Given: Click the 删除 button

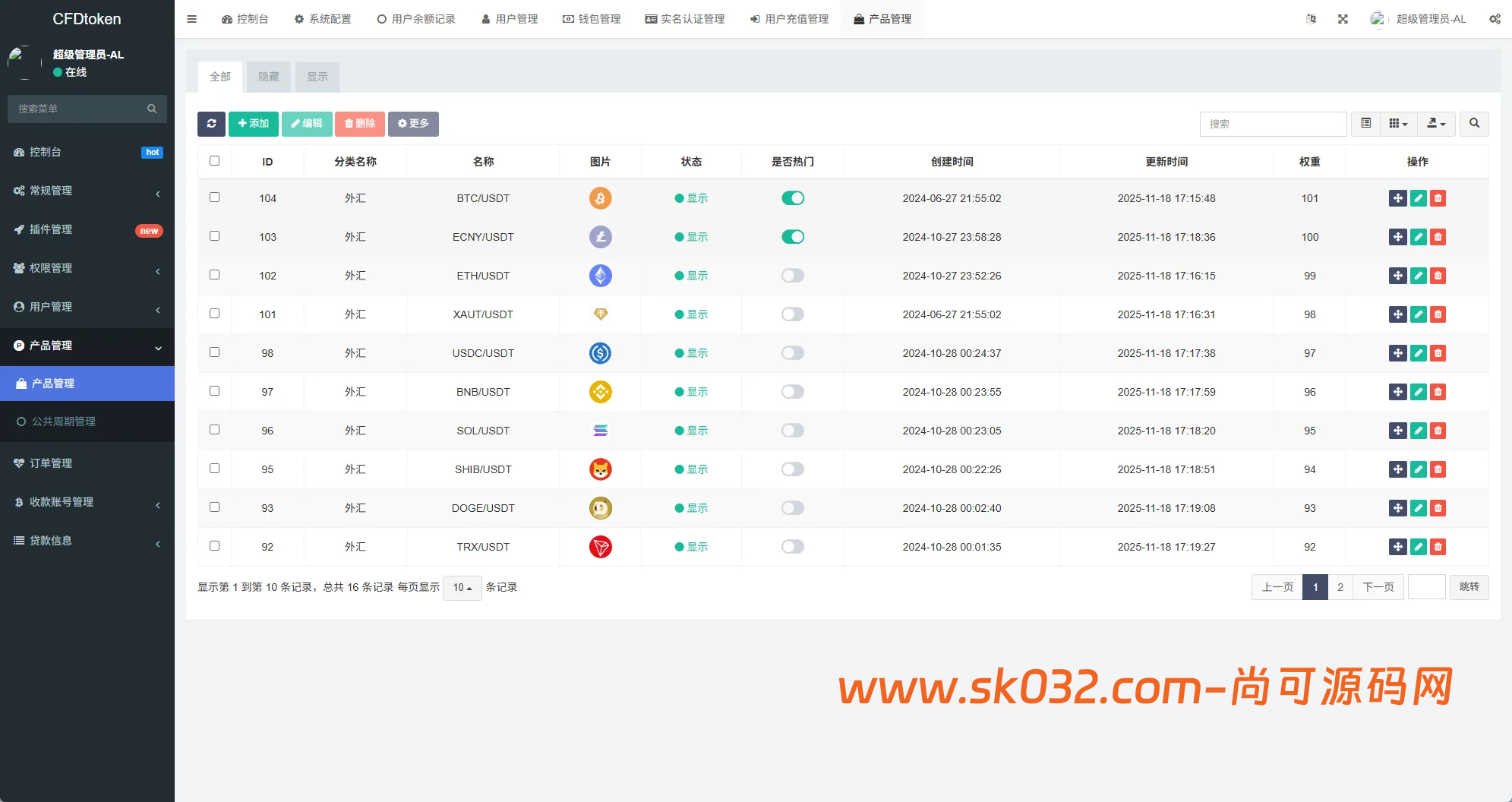Looking at the screenshot, I should click(x=360, y=124).
